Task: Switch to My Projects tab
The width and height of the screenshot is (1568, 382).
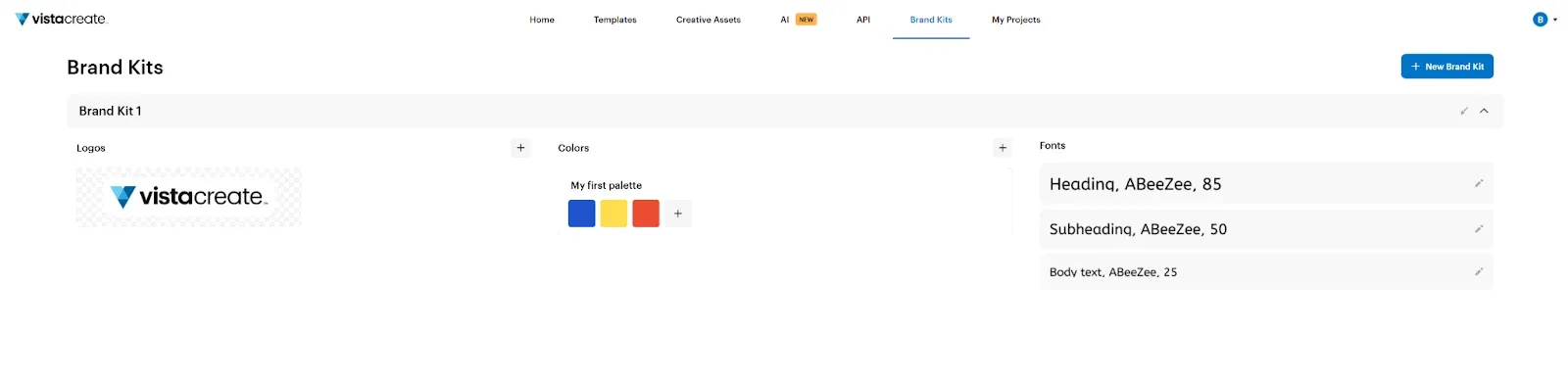Action: tap(1015, 20)
